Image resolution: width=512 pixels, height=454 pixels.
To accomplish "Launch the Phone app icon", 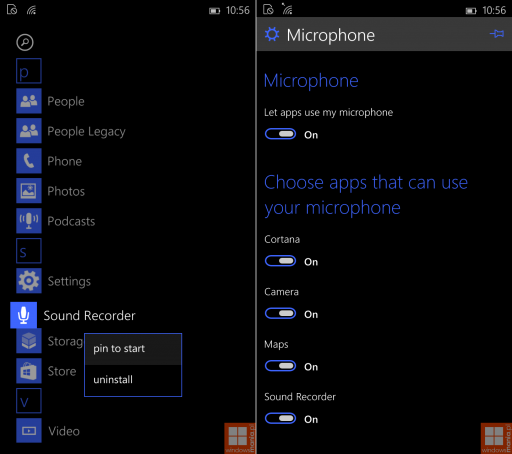I will pyautogui.click(x=29, y=161).
